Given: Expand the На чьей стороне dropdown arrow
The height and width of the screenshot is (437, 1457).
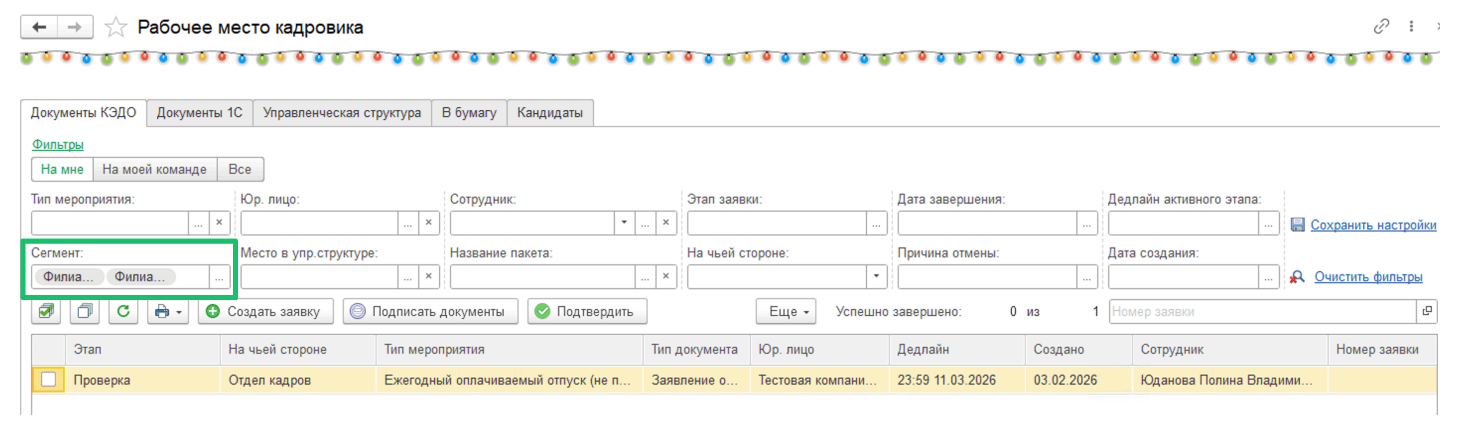Looking at the screenshot, I should (x=877, y=276).
